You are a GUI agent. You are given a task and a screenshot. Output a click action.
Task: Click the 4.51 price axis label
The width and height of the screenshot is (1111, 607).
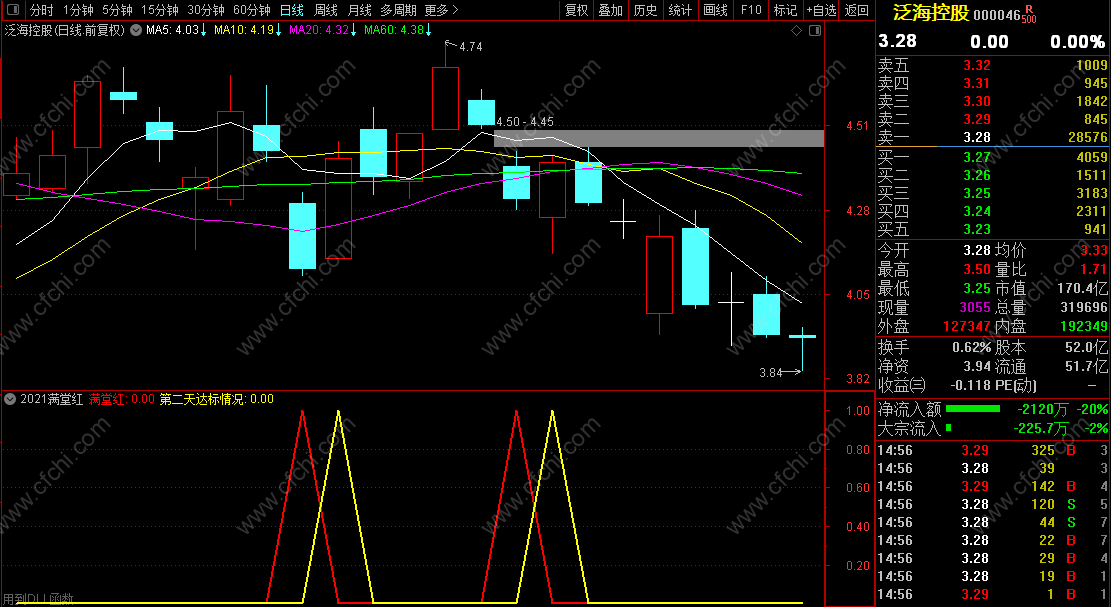(x=857, y=126)
